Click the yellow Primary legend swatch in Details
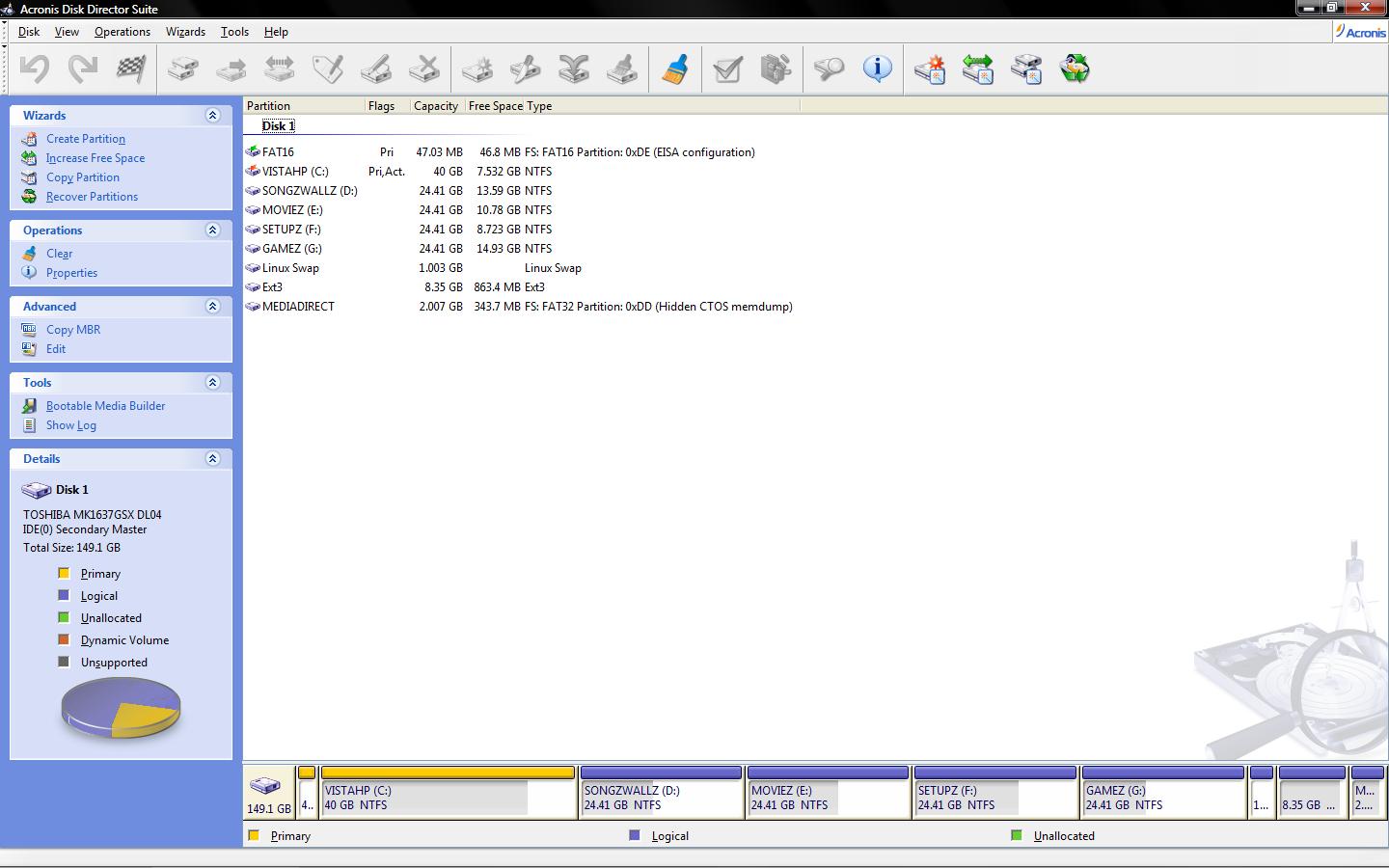 64,573
